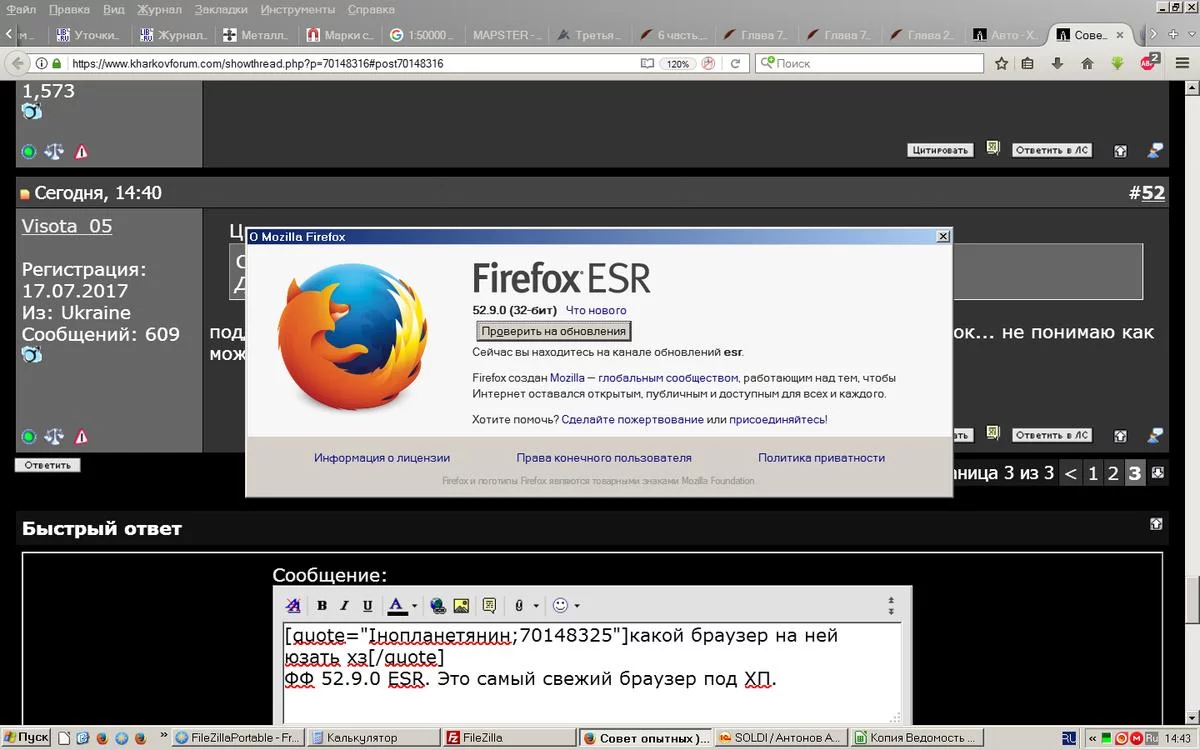Click the paperclip attachment icon
1200x750 pixels.
[519, 606]
